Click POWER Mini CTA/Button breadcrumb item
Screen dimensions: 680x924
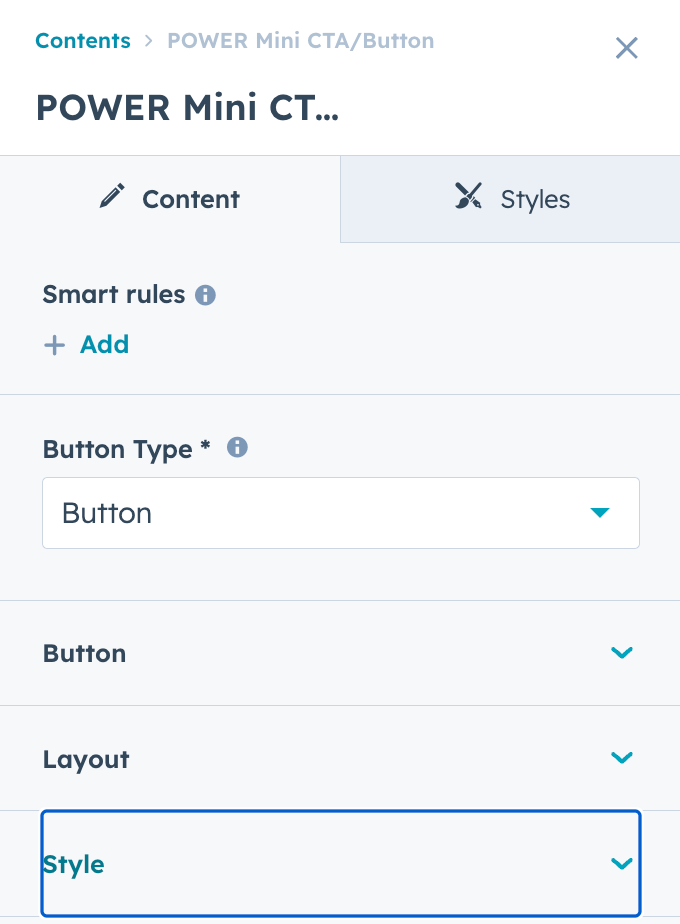point(300,40)
